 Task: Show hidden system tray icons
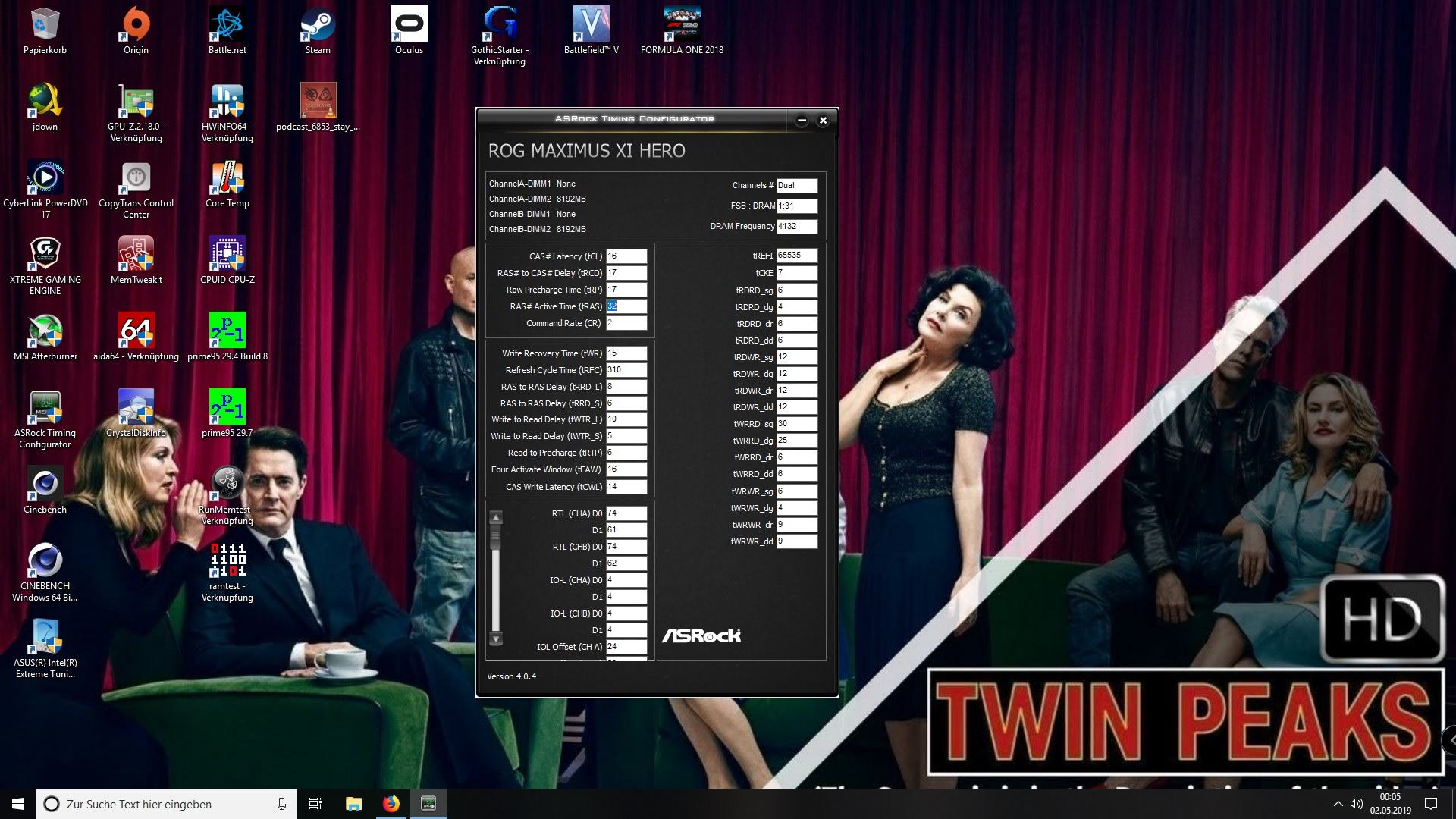pos(1338,804)
